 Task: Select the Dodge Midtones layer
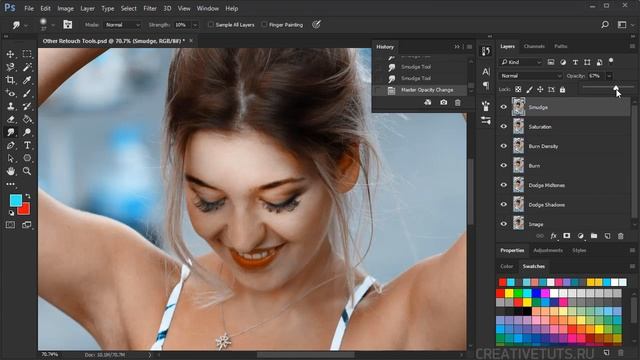564,185
